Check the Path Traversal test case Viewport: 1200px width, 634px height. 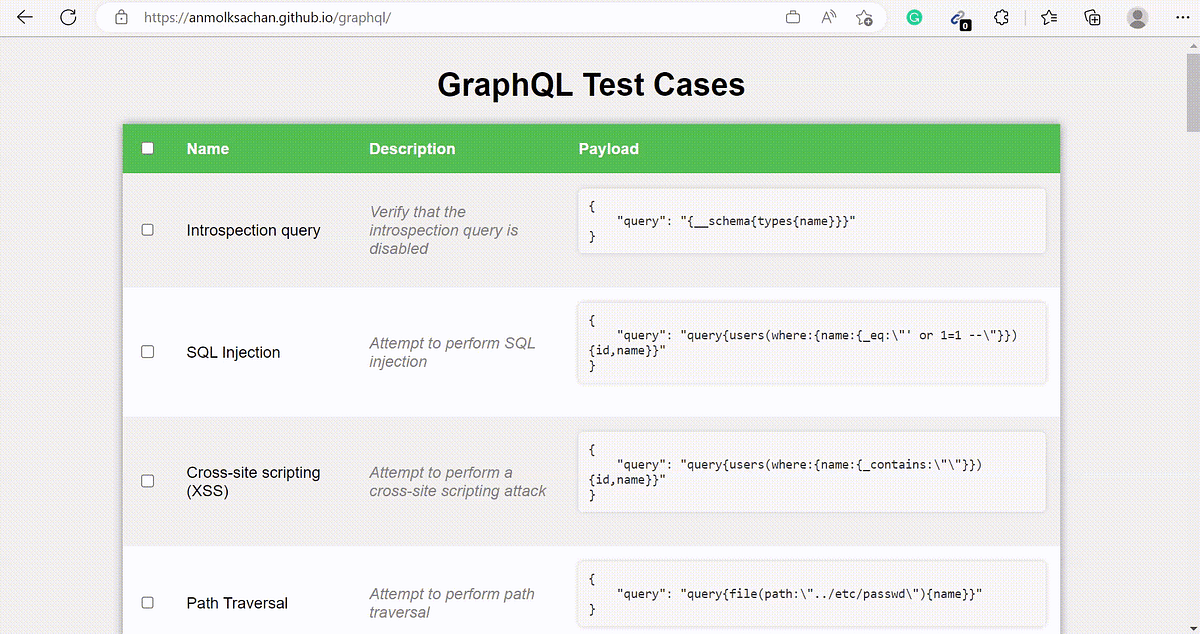tap(147, 602)
